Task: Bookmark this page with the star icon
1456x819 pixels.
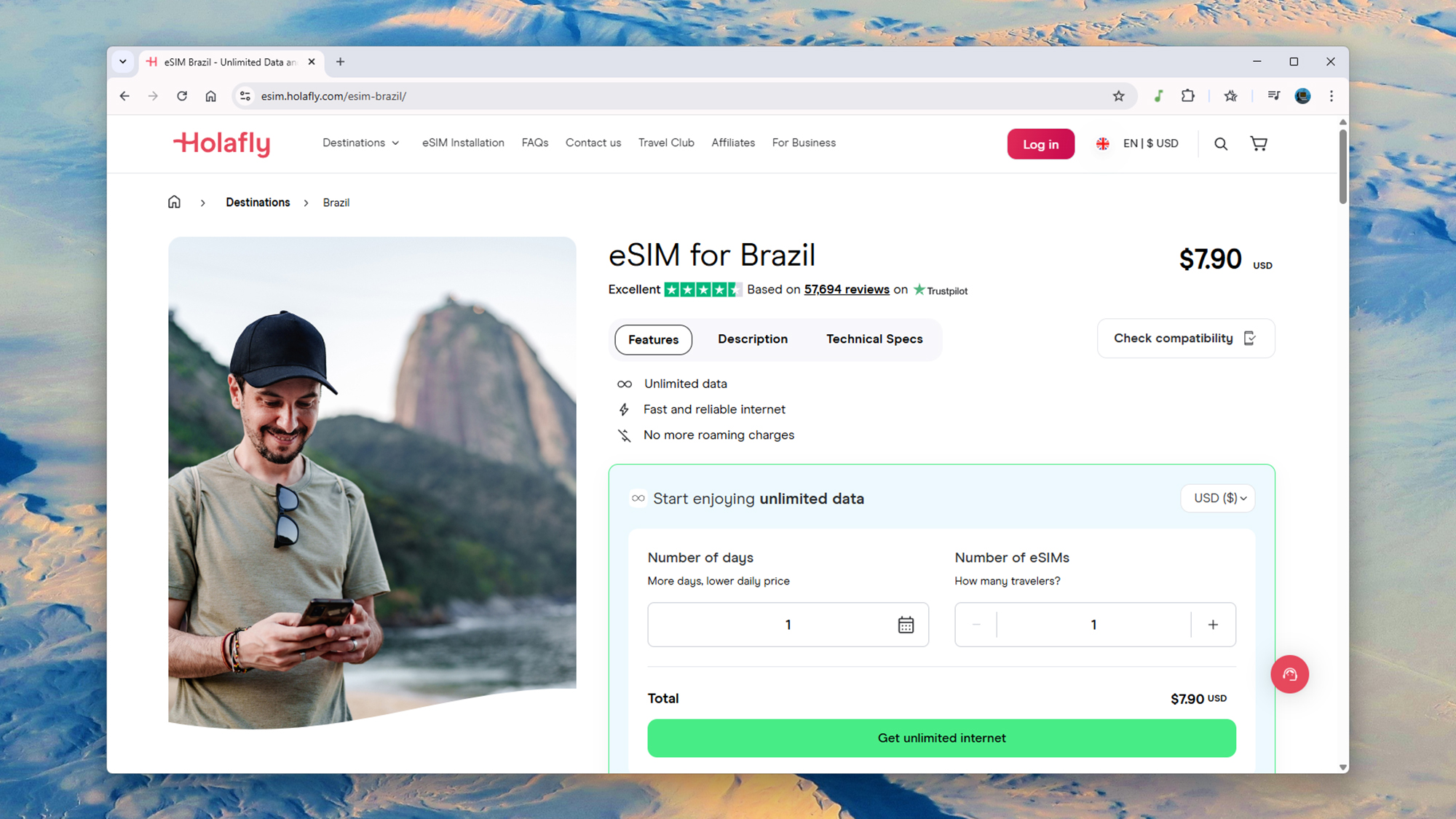Action: (x=1118, y=96)
